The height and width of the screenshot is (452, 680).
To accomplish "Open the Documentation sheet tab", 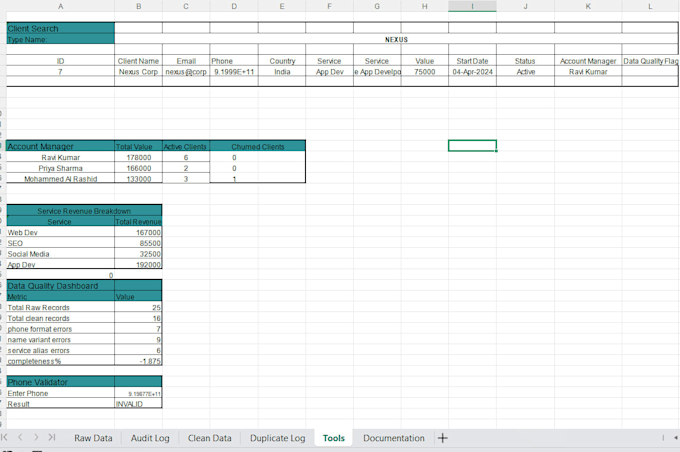I will 394,438.
